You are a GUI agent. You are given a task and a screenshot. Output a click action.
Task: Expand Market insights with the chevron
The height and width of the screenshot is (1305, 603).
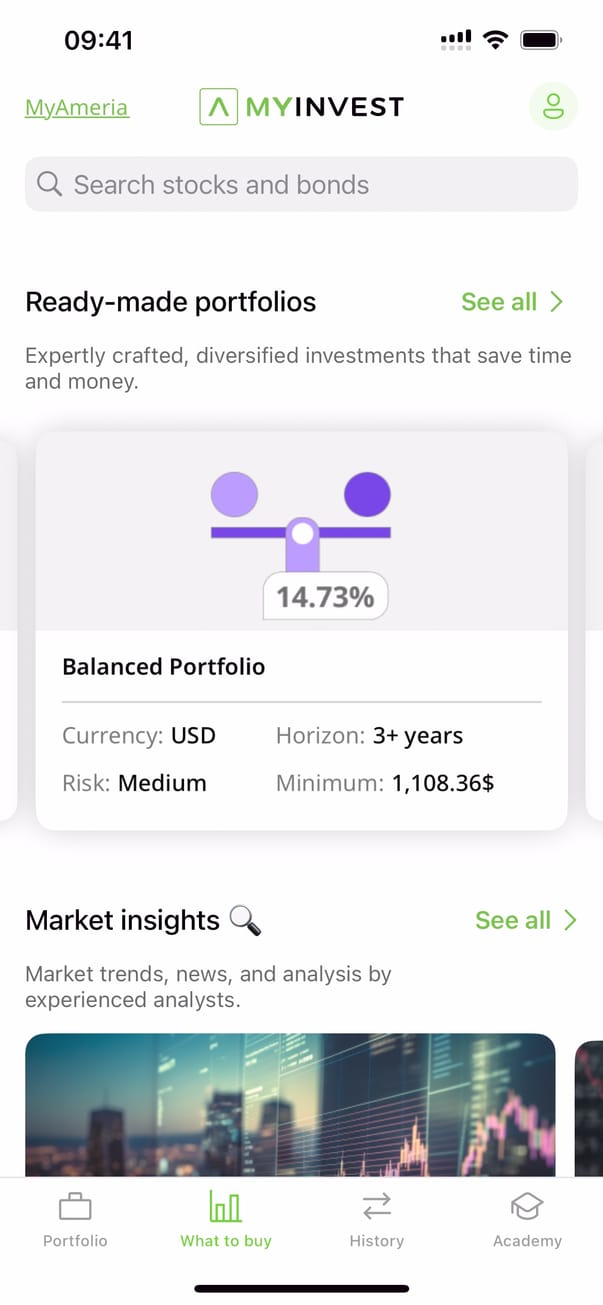(570, 920)
